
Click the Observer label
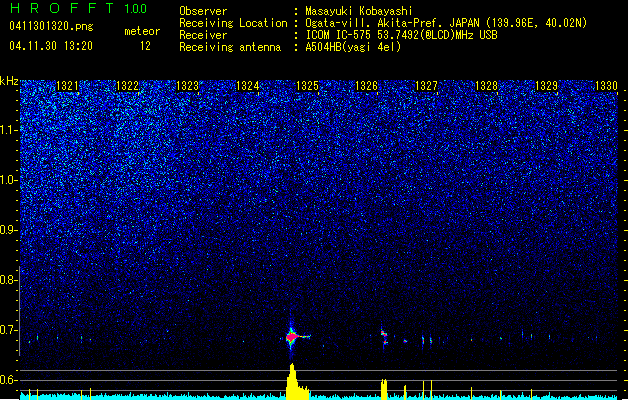(203, 11)
